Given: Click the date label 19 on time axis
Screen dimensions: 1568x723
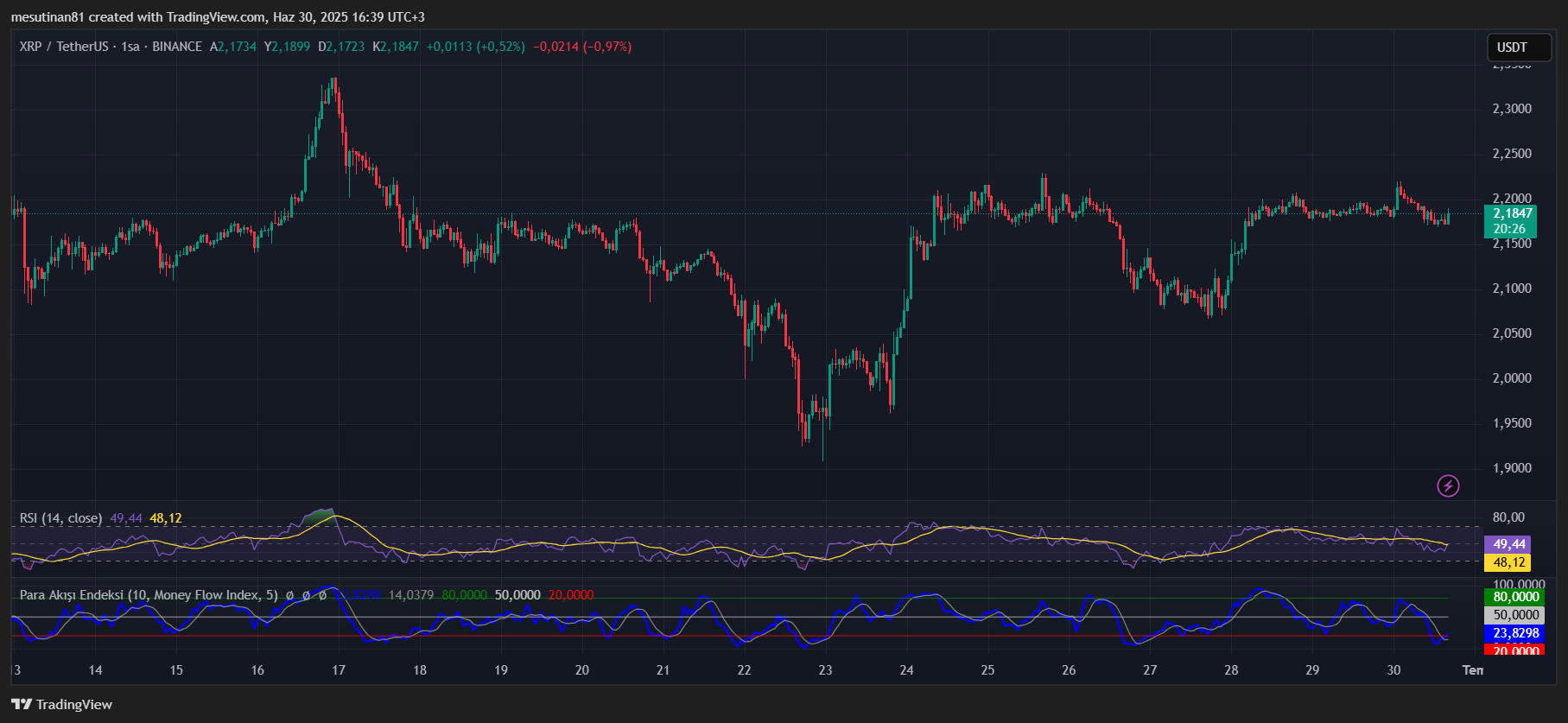Looking at the screenshot, I should (x=501, y=670).
